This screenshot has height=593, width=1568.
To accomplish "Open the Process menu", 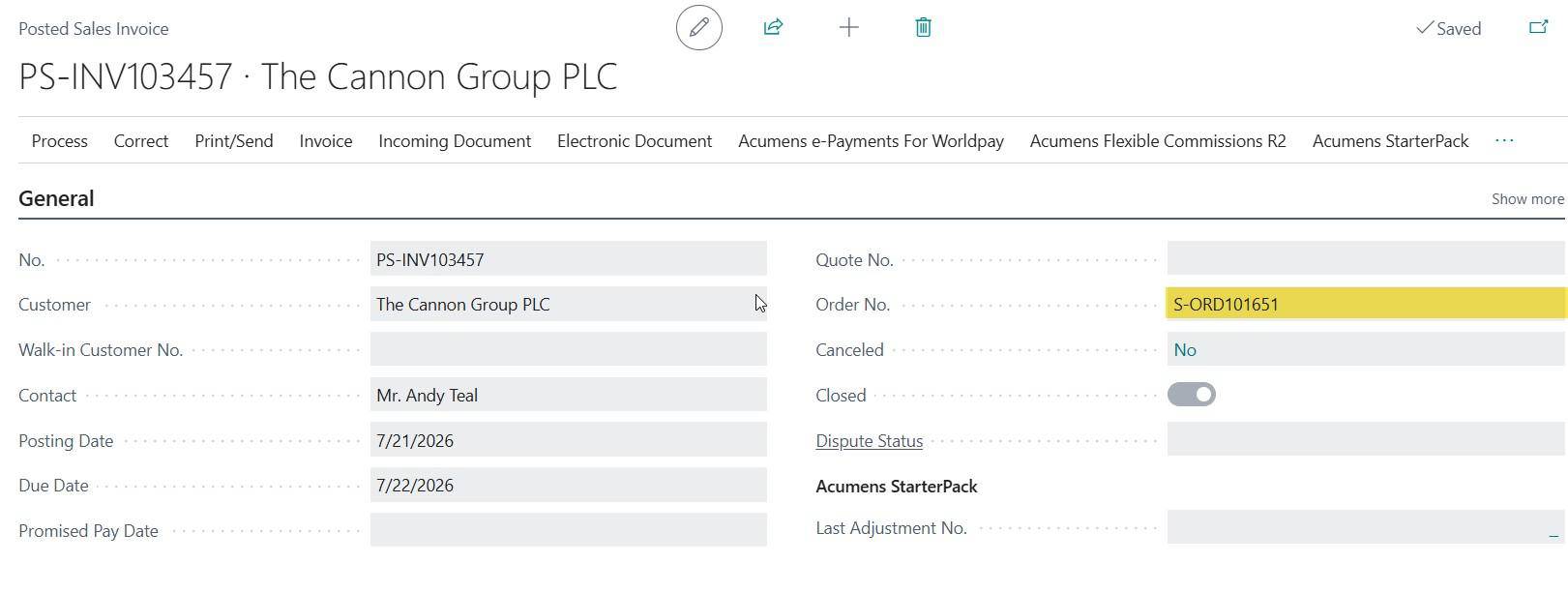I will (x=60, y=141).
